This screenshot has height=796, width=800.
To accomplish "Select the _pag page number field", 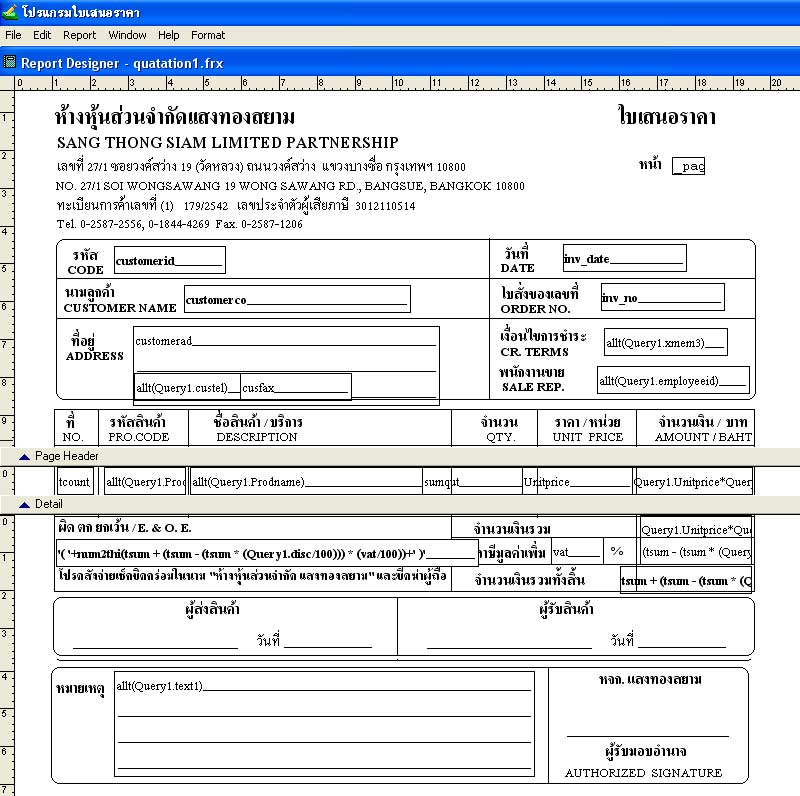I will pyautogui.click(x=688, y=166).
